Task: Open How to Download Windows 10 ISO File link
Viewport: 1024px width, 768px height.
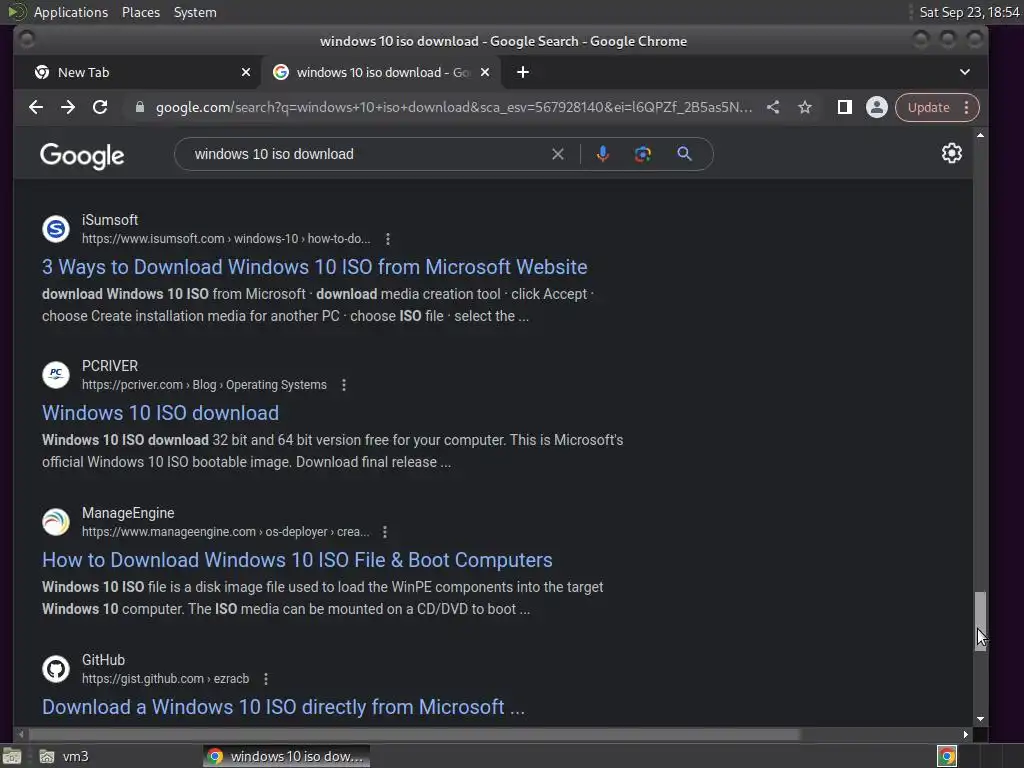Action: pos(297,560)
